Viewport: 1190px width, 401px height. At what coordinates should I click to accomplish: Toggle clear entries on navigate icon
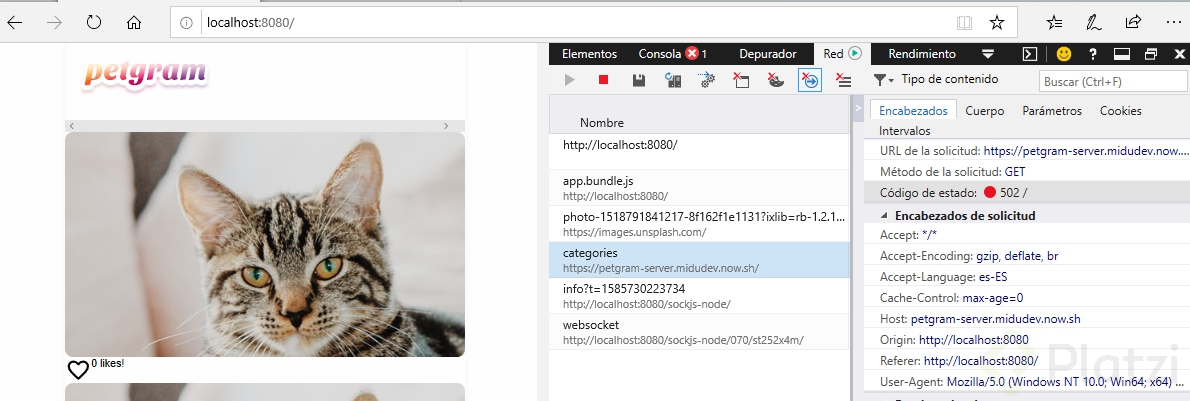pyautogui.click(x=810, y=80)
